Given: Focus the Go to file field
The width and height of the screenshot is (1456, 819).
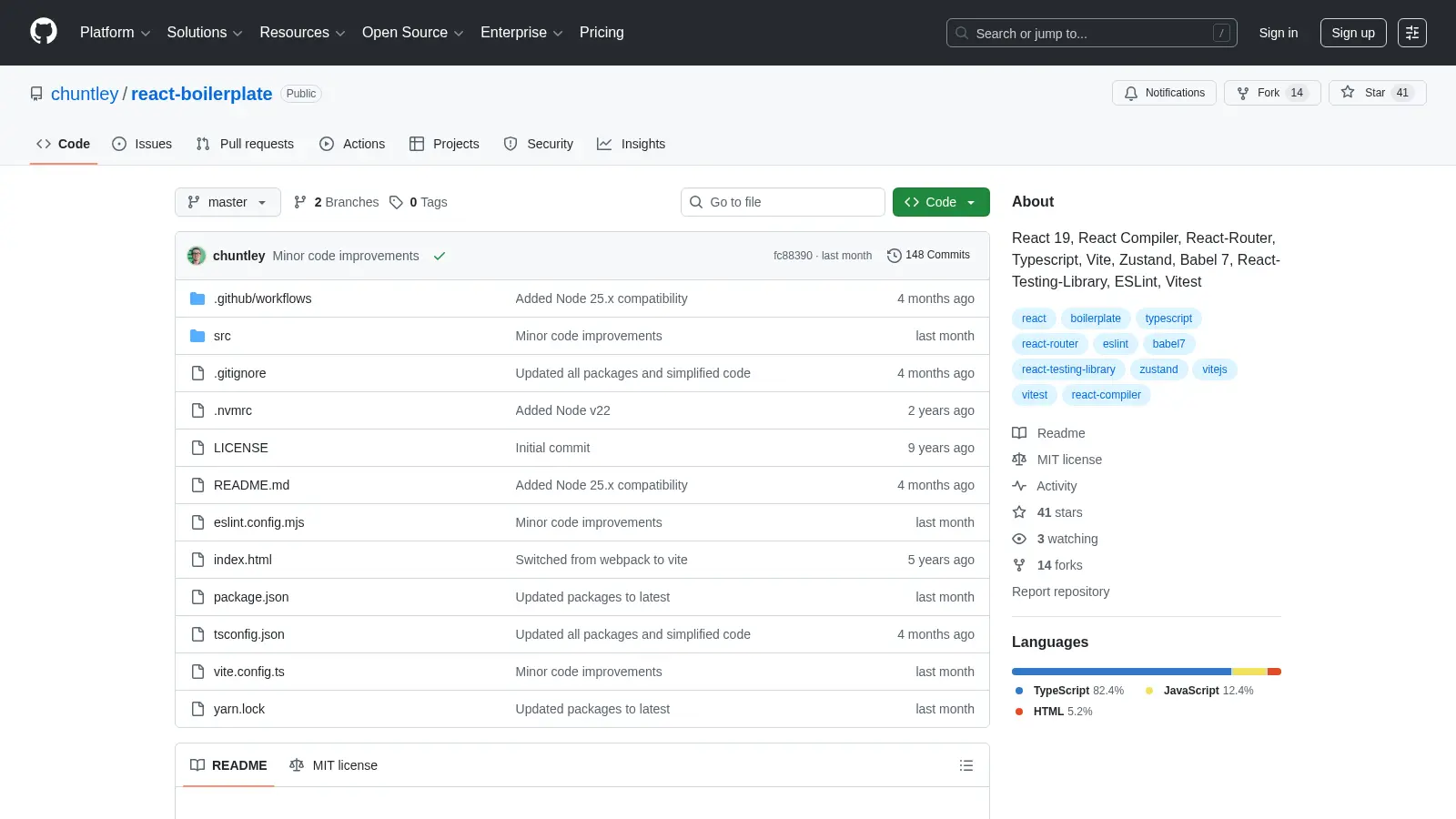Looking at the screenshot, I should click(x=783, y=202).
